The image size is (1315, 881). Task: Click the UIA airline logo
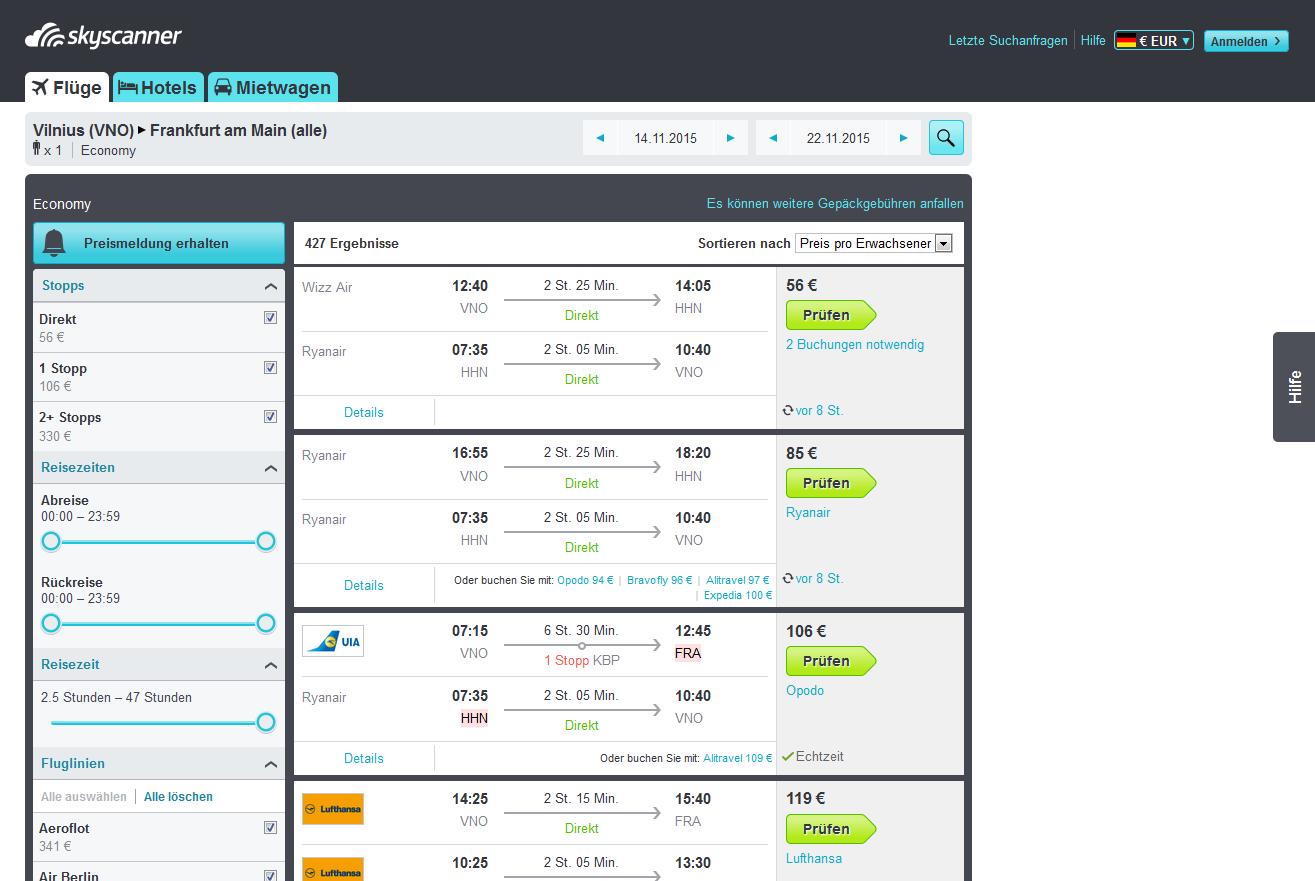pos(333,640)
